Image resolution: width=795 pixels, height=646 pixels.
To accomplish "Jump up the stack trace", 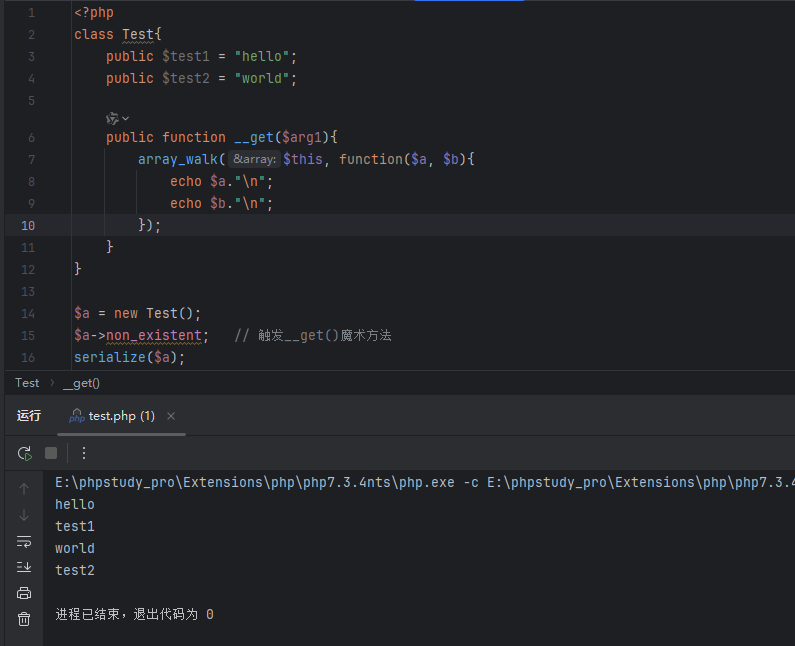I will click(24, 489).
